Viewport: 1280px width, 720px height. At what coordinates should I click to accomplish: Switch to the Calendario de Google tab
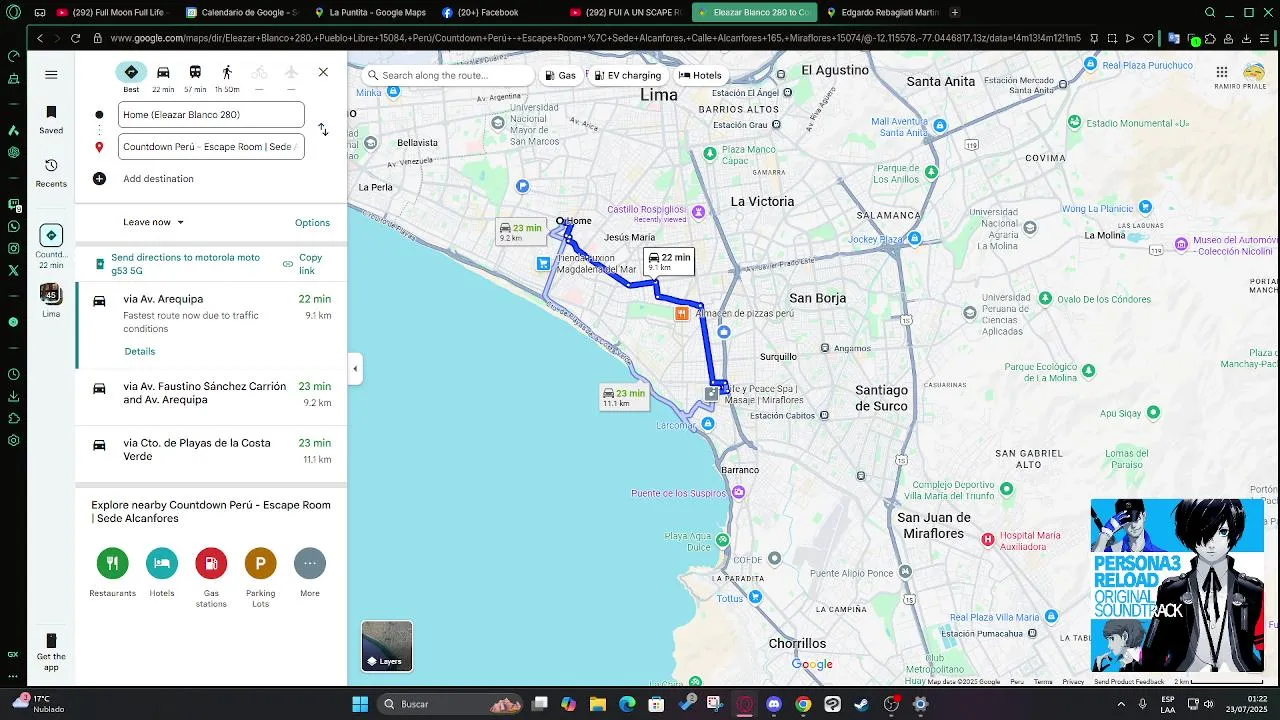pos(241,12)
